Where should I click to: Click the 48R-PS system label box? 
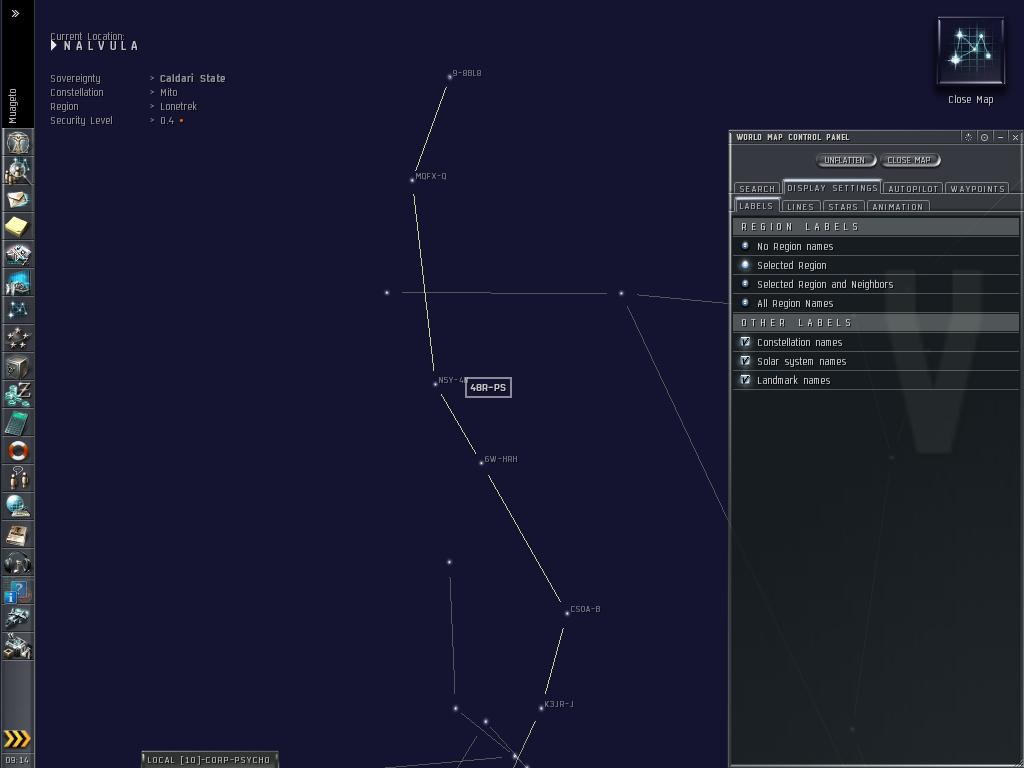point(488,387)
